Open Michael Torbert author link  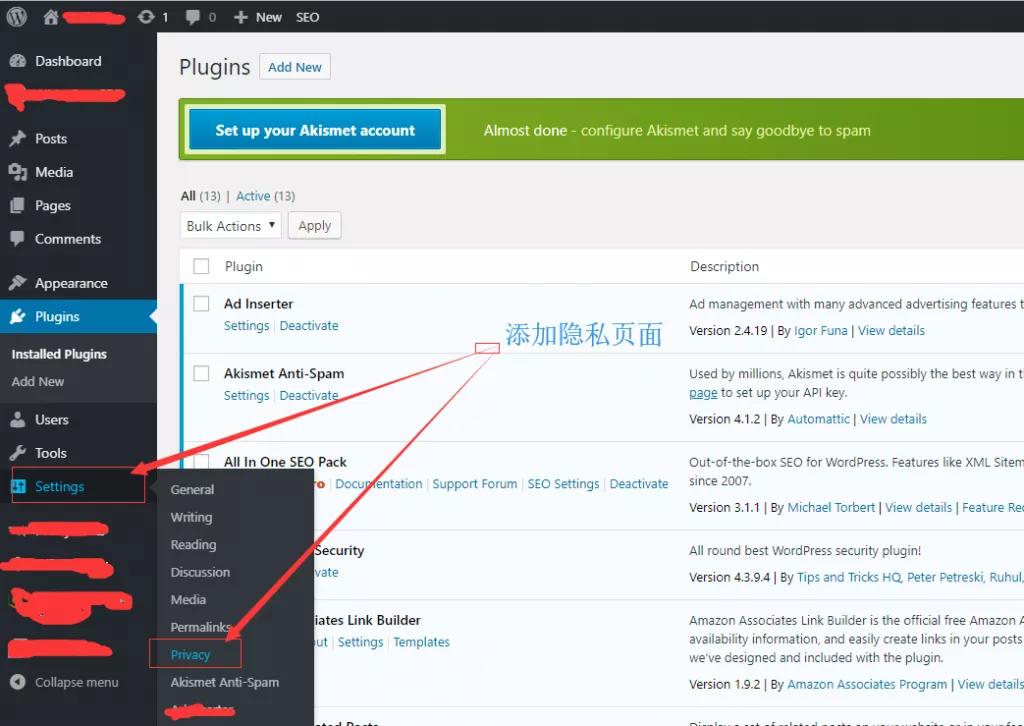point(831,507)
